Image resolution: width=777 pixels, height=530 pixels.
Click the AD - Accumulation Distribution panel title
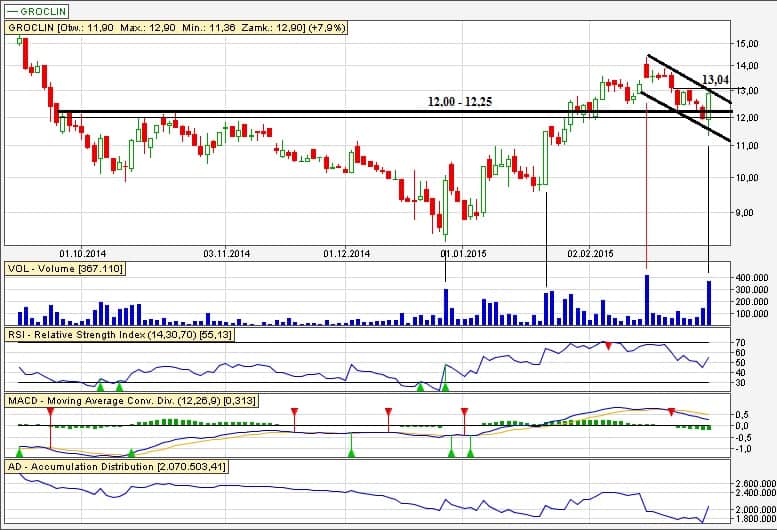coord(130,467)
